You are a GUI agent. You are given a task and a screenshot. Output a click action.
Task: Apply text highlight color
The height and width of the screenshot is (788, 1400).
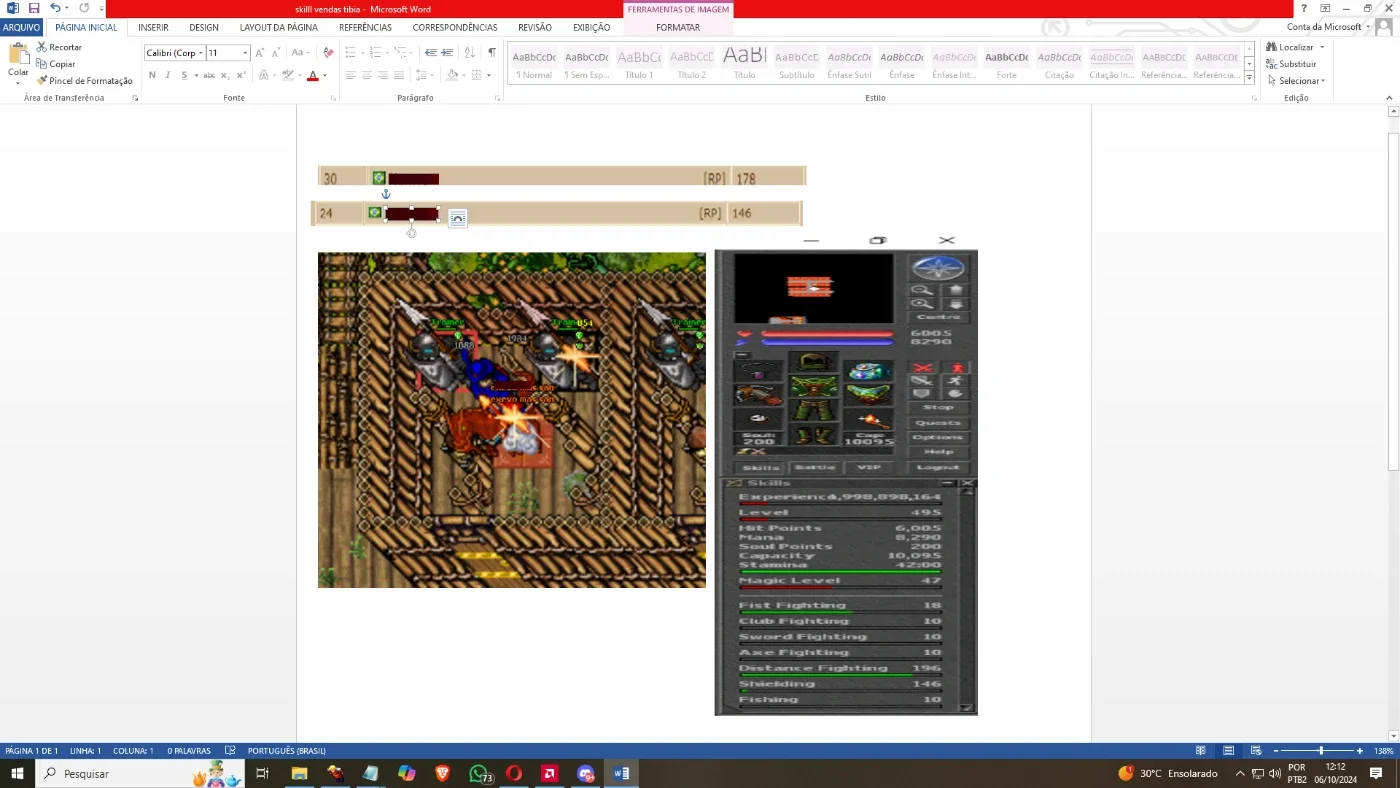[x=287, y=75]
